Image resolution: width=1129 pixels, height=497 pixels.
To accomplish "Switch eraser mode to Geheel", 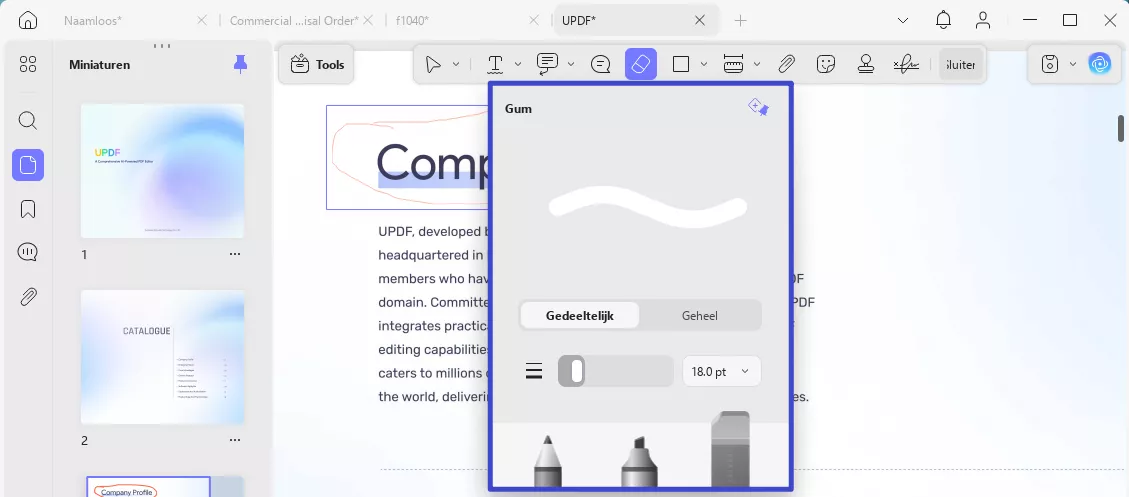I will 699,315.
